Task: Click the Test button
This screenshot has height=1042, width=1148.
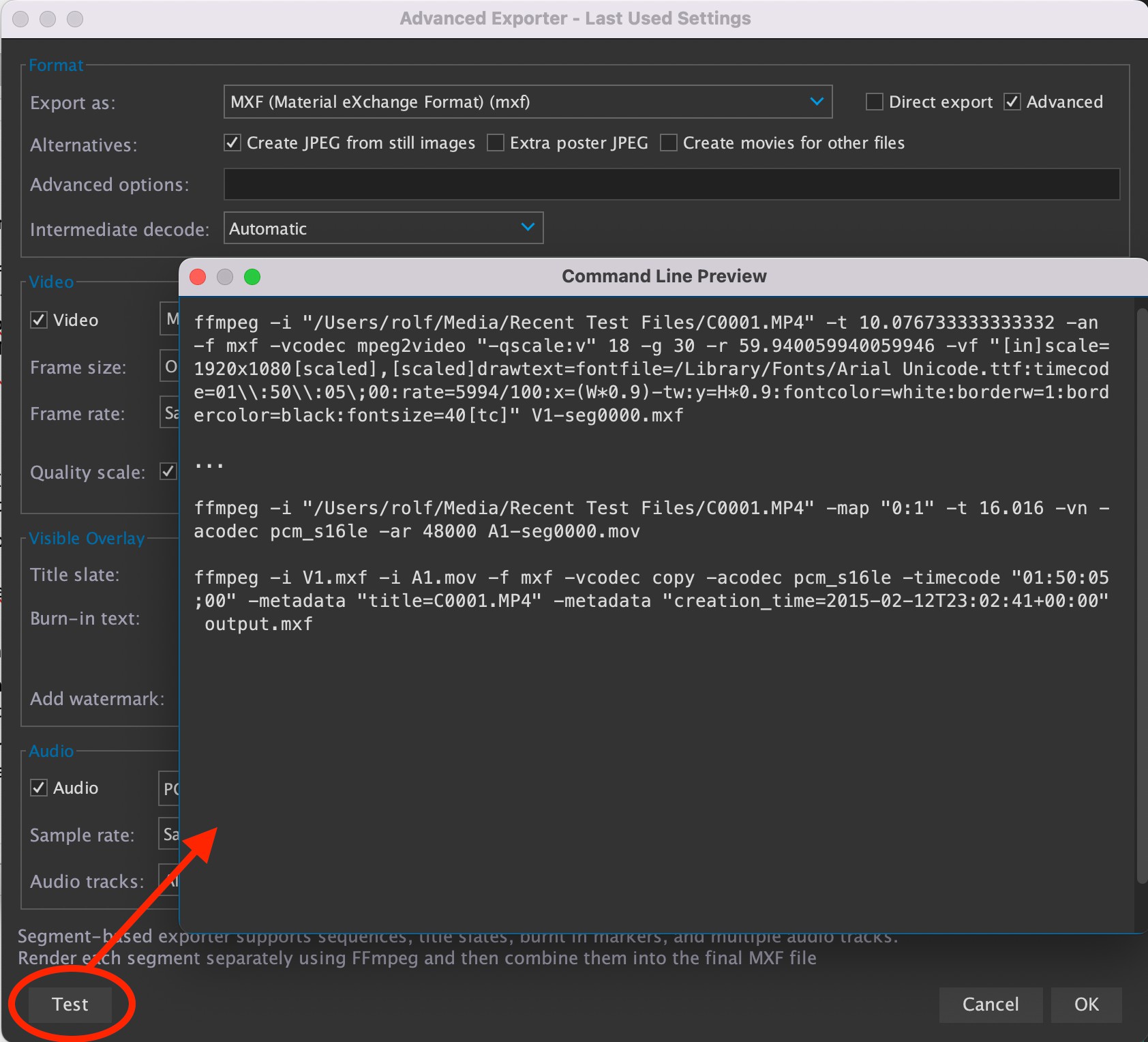Action: coord(70,1004)
